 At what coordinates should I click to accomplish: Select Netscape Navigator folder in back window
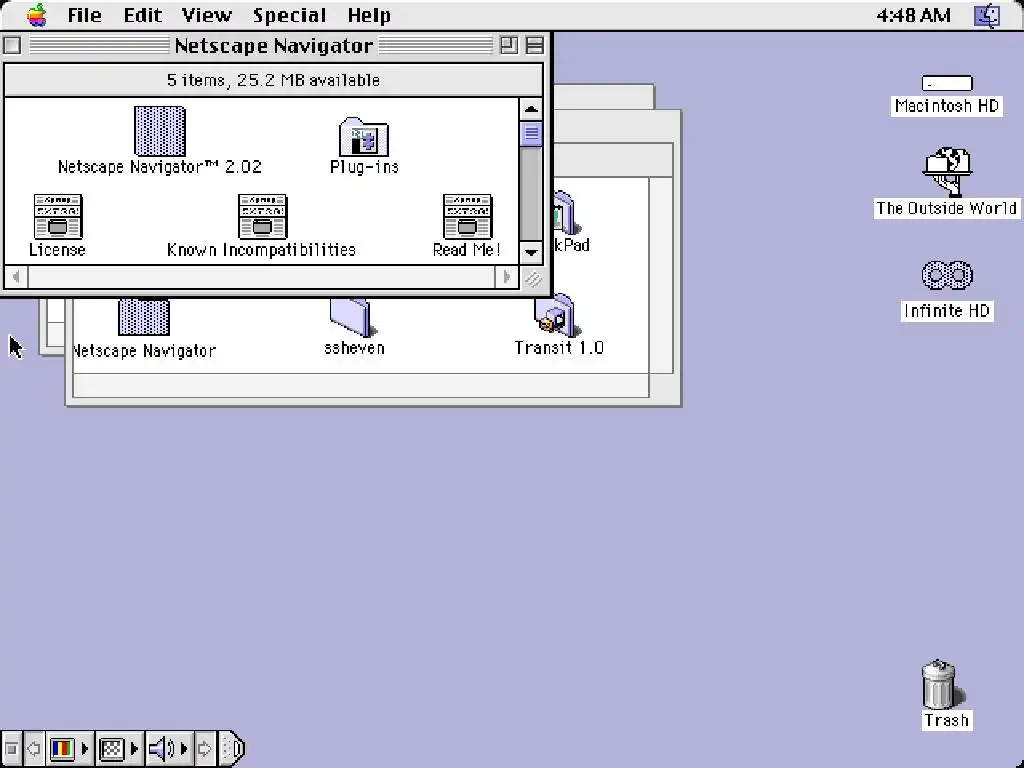(144, 317)
